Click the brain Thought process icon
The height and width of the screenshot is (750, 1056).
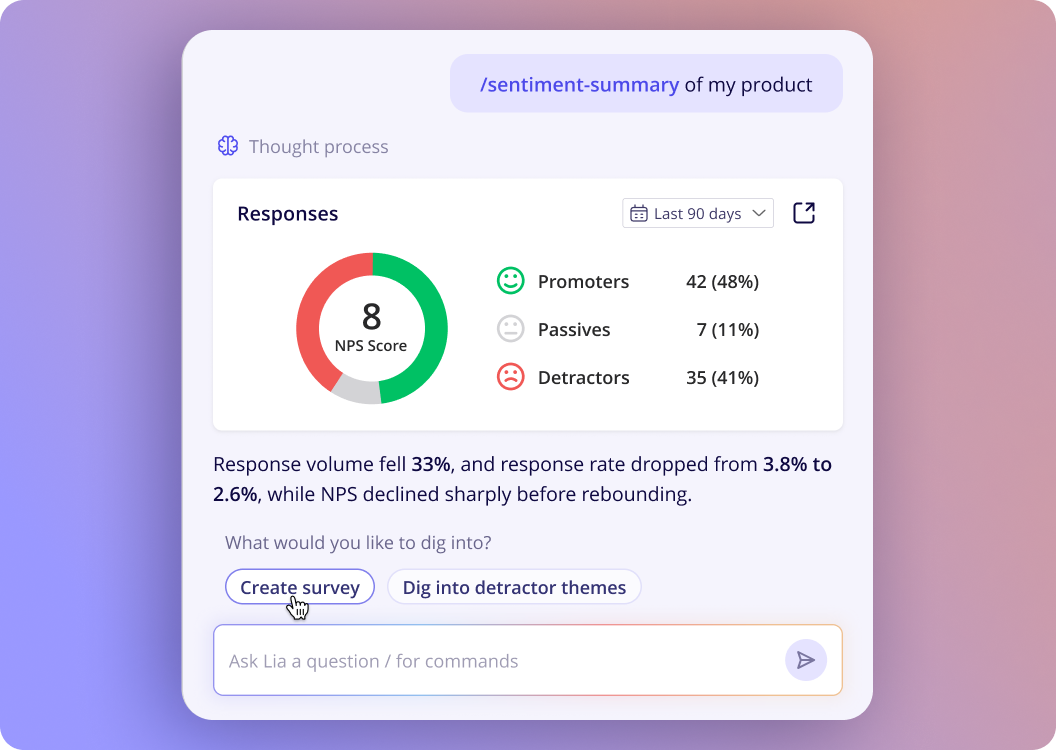[228, 145]
